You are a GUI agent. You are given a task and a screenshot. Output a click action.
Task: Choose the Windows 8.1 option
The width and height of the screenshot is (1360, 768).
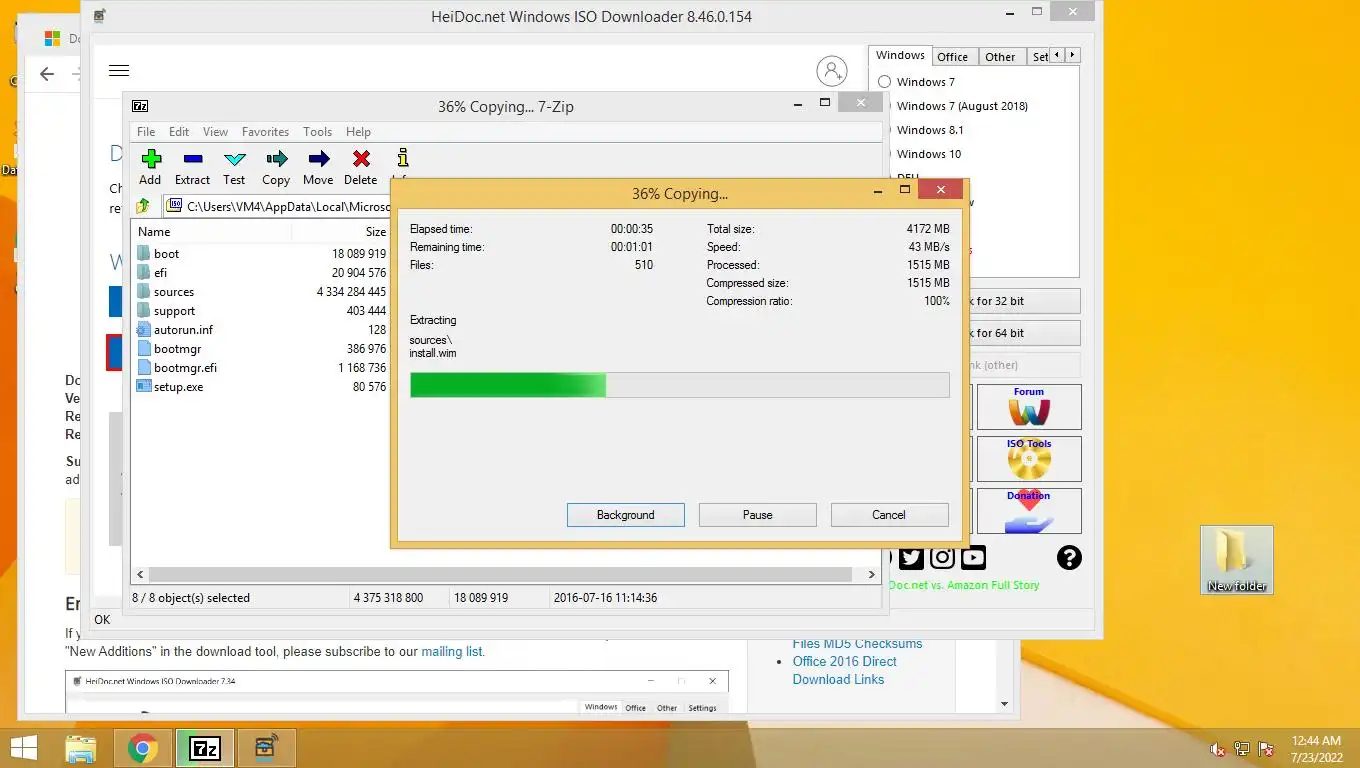(930, 130)
